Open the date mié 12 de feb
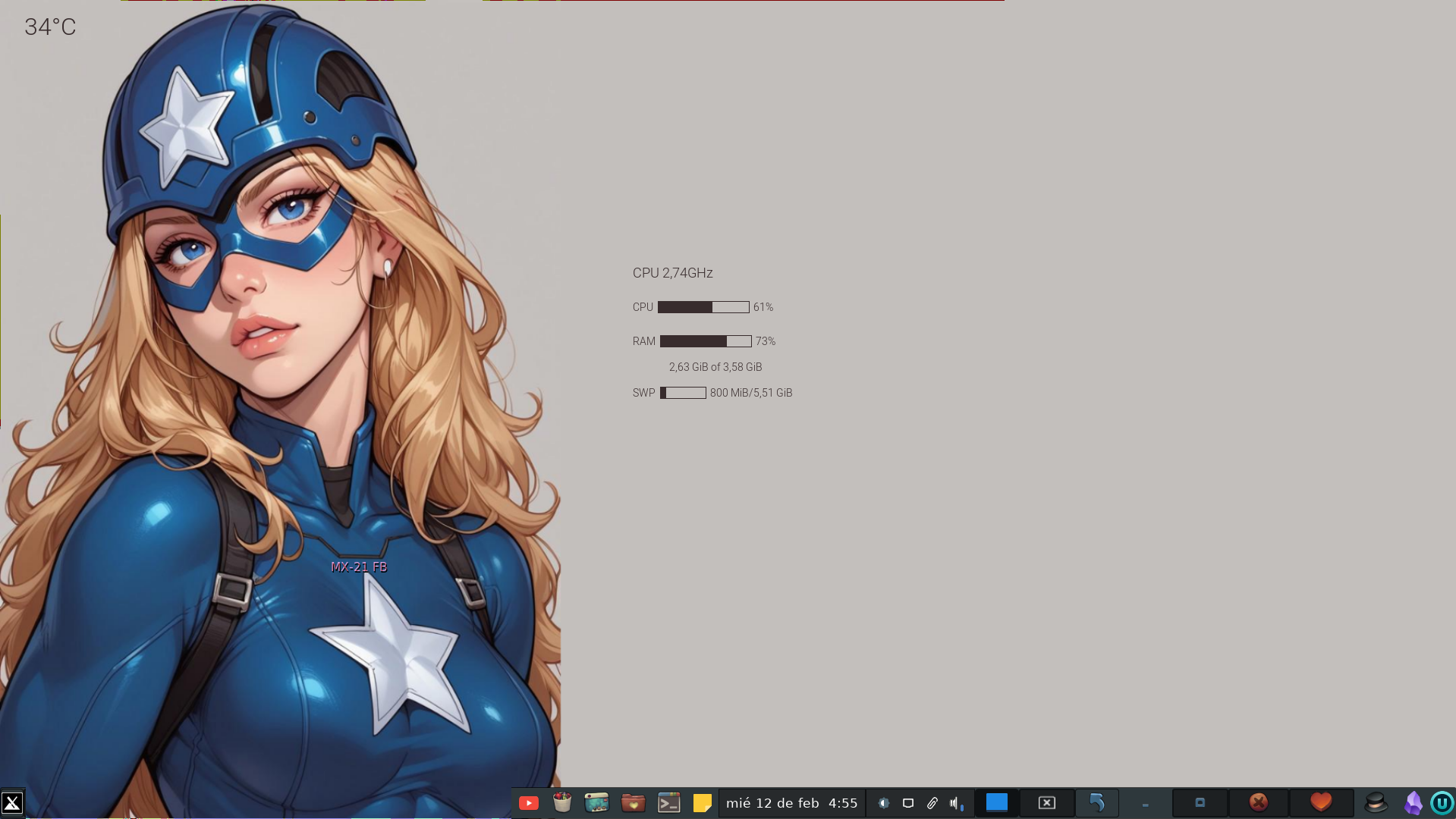1456x819 pixels. pyautogui.click(x=772, y=803)
